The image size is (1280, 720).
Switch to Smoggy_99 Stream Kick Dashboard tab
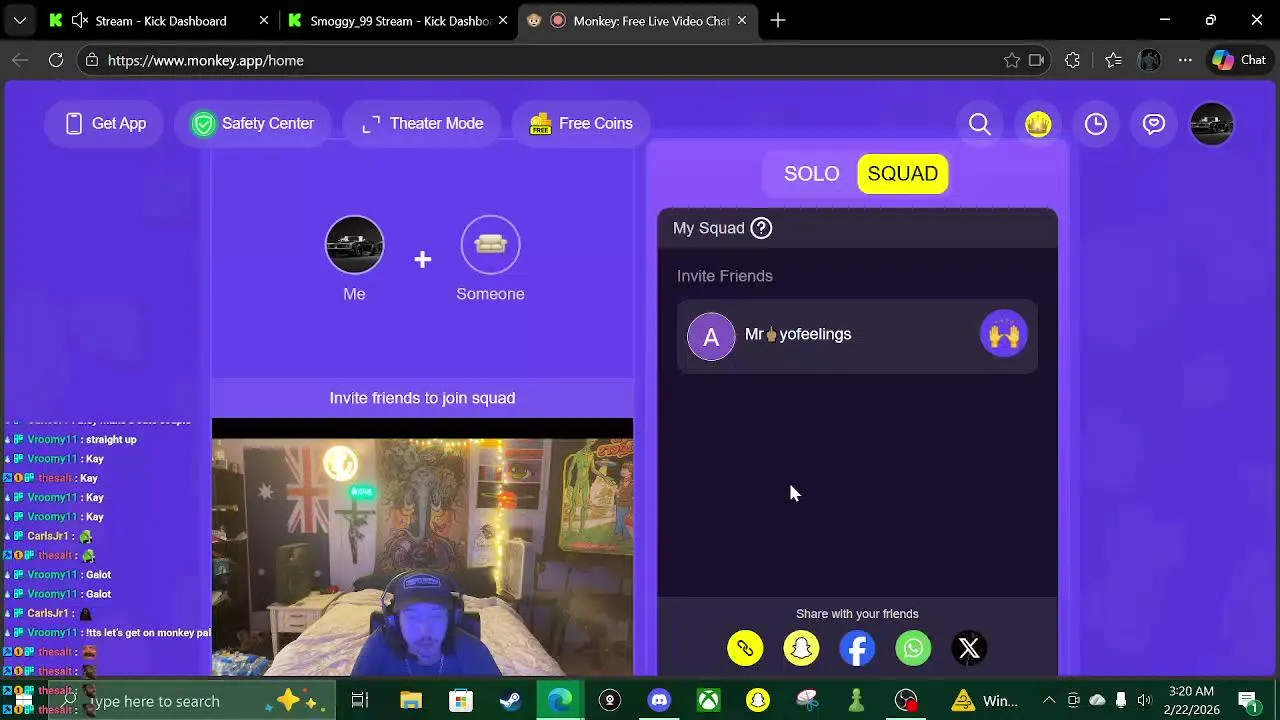tap(400, 21)
